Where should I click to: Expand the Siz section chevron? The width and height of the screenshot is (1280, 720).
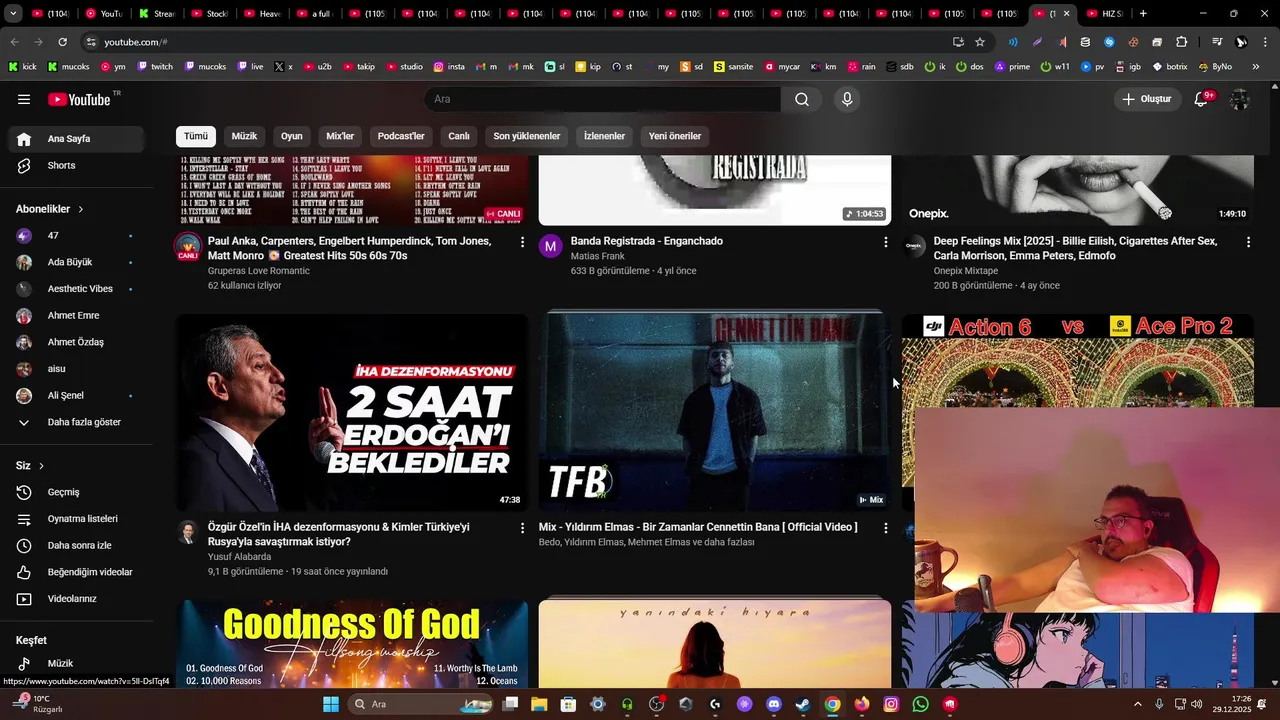click(41, 466)
